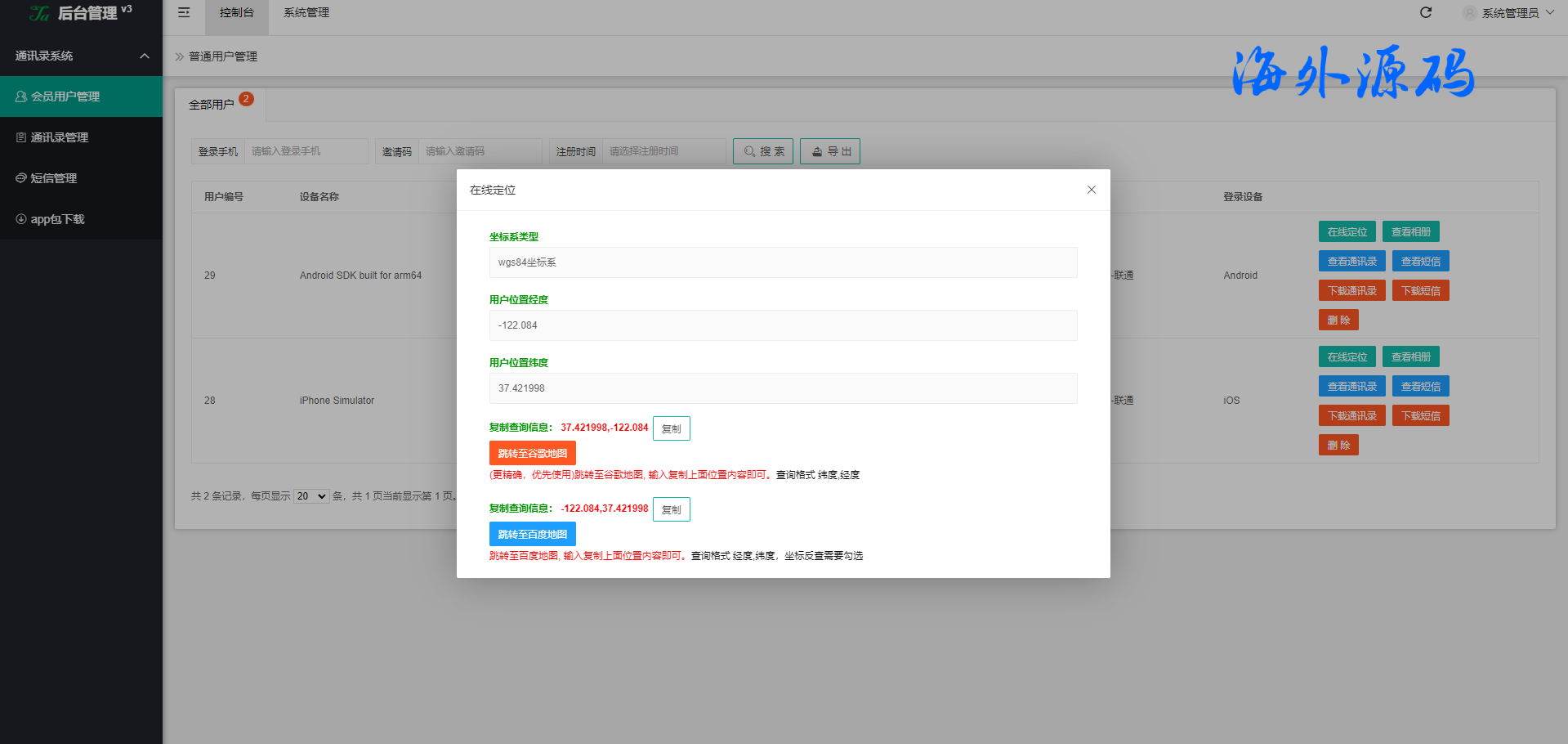Open app包下载 in the sidebar

pyautogui.click(x=57, y=219)
